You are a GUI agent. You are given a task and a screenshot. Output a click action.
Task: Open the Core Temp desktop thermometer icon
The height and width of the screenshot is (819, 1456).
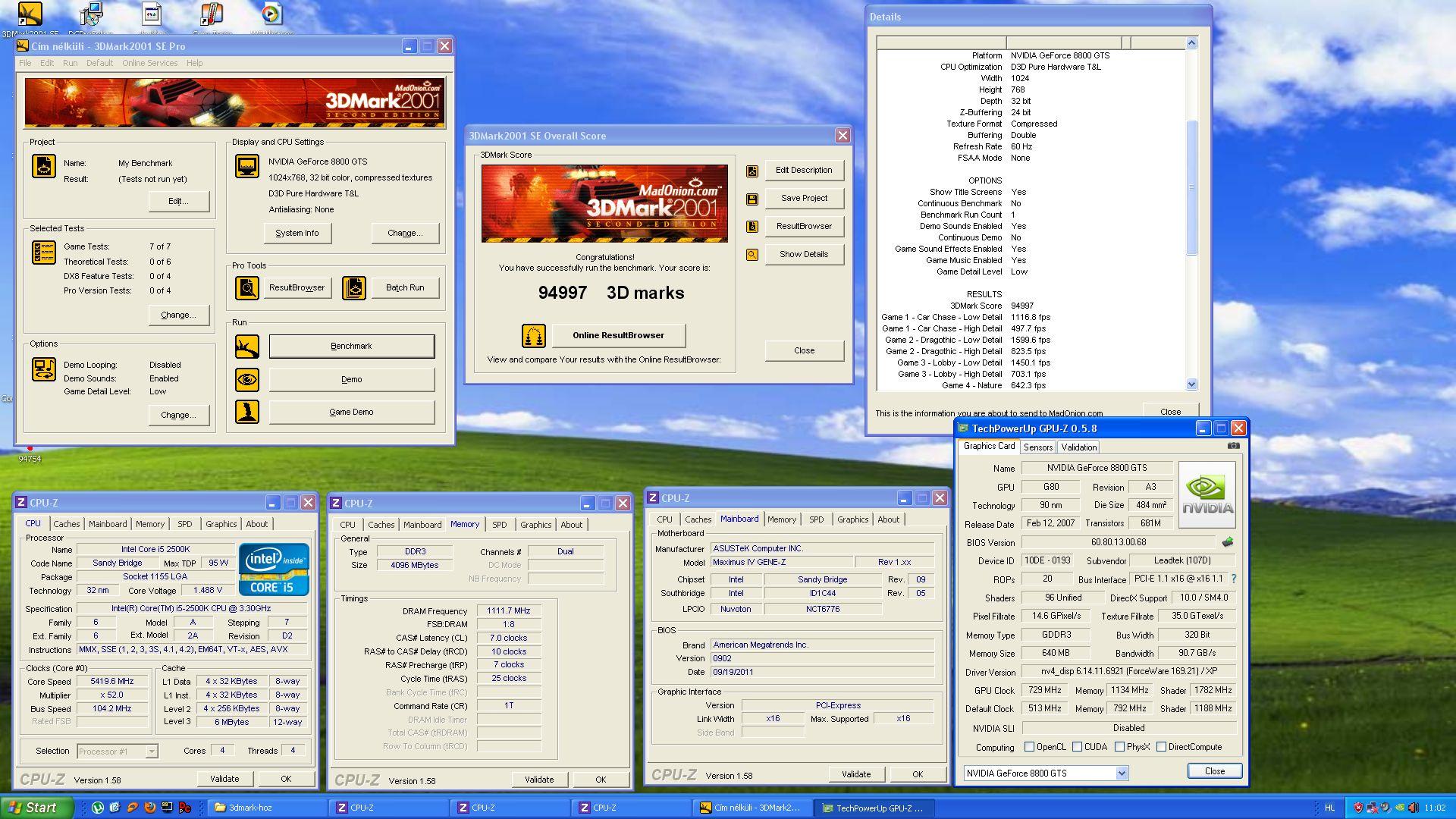212,18
